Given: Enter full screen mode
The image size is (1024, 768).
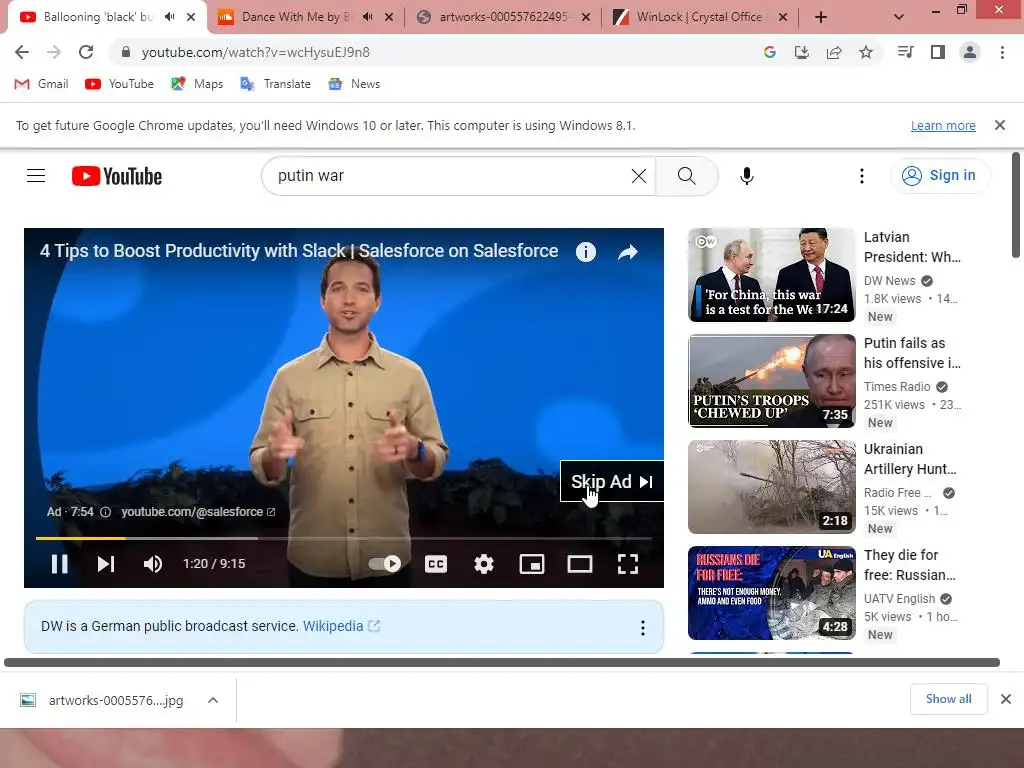Looking at the screenshot, I should tap(628, 564).
